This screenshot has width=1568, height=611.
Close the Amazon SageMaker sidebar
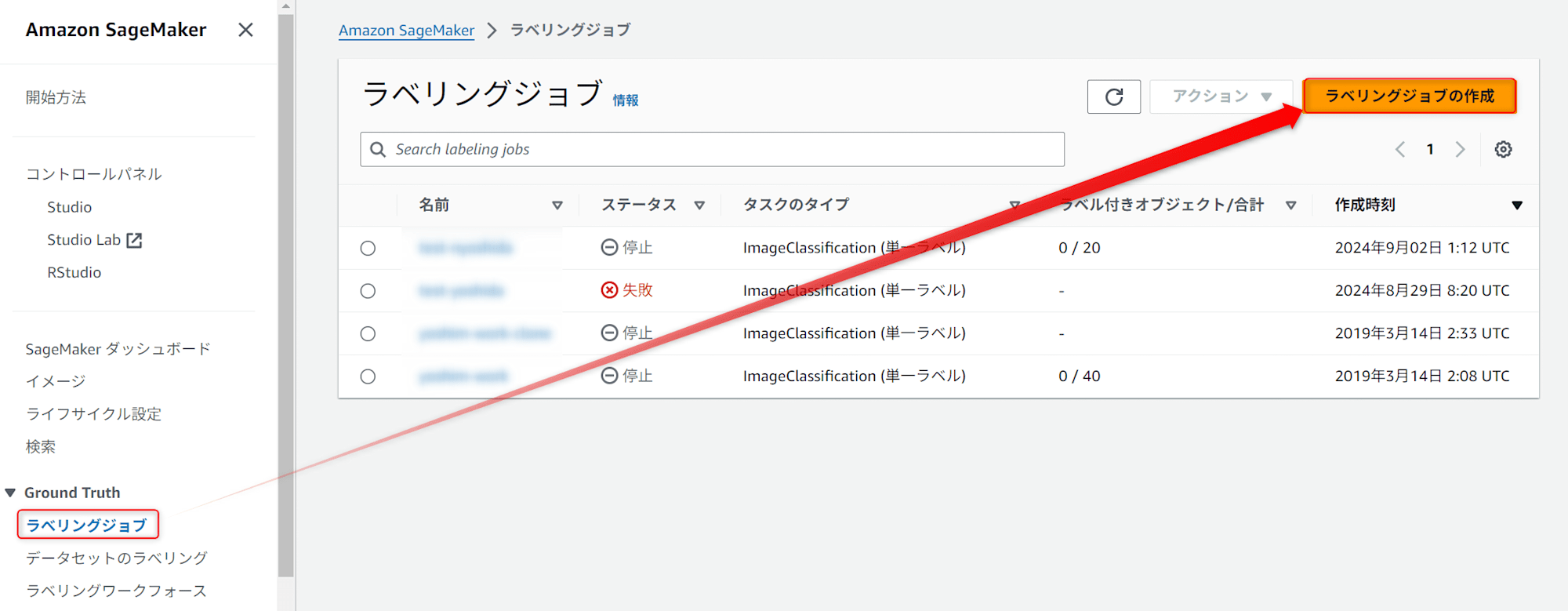245,30
